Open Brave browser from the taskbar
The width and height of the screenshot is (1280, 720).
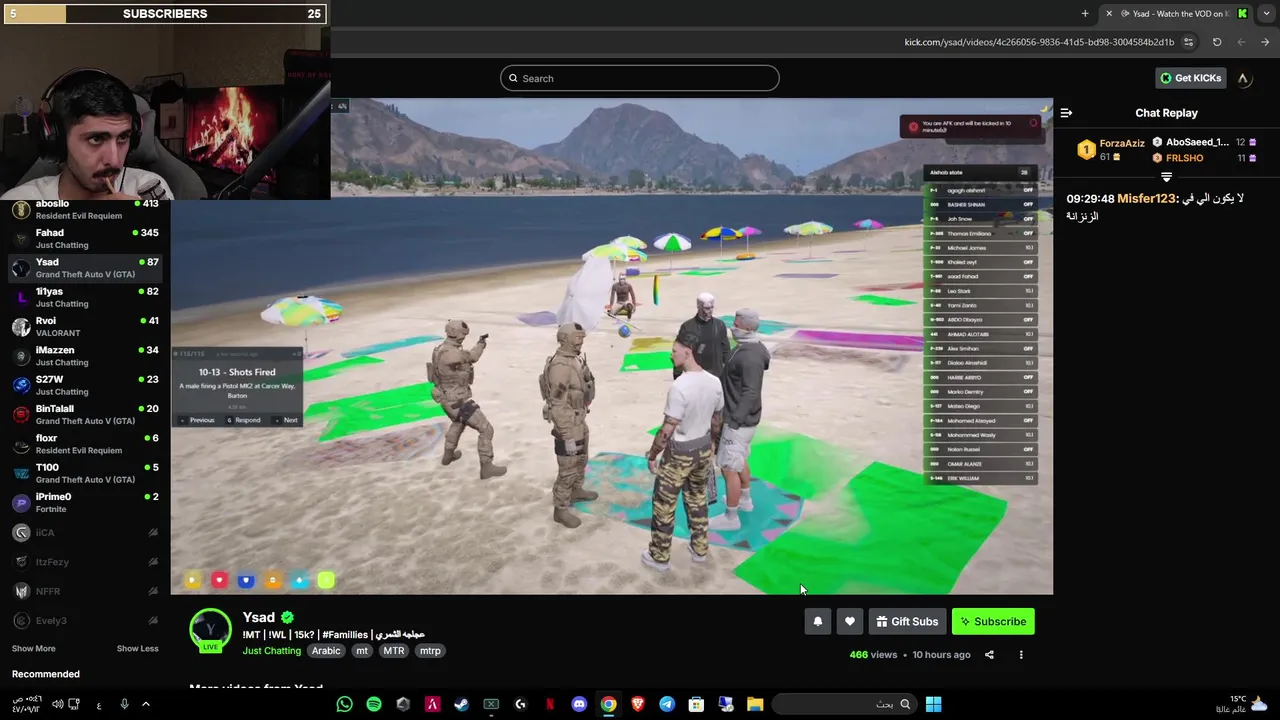[x=637, y=704]
